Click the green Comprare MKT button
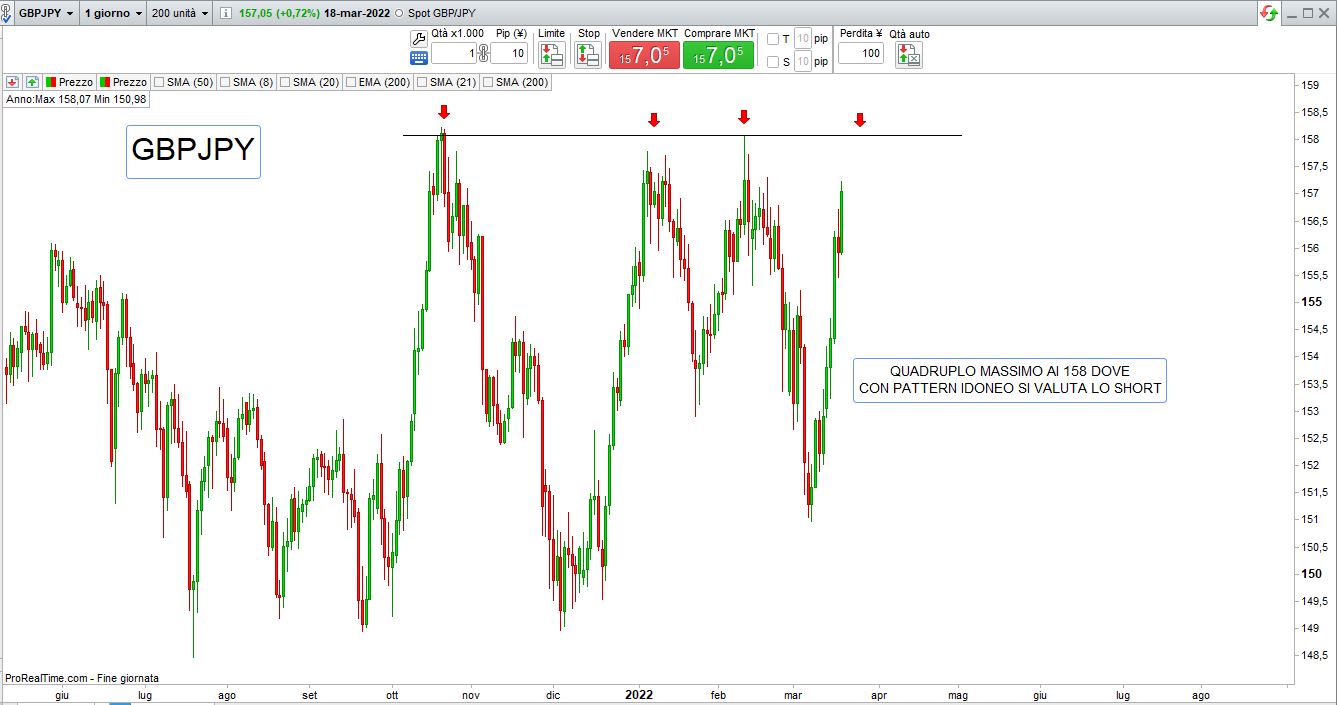 pos(718,56)
